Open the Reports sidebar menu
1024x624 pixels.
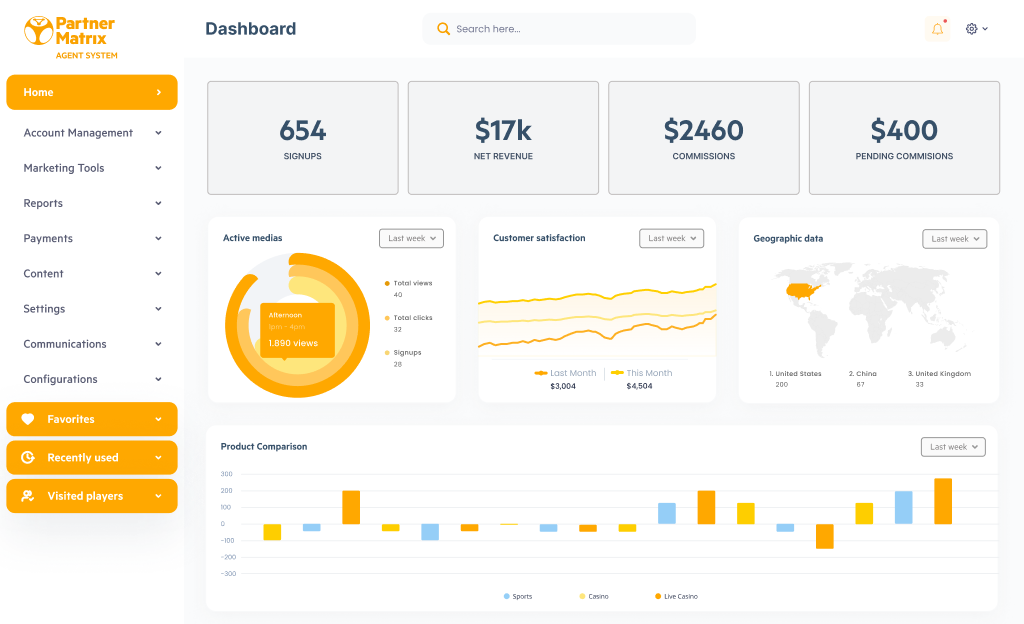[x=92, y=203]
